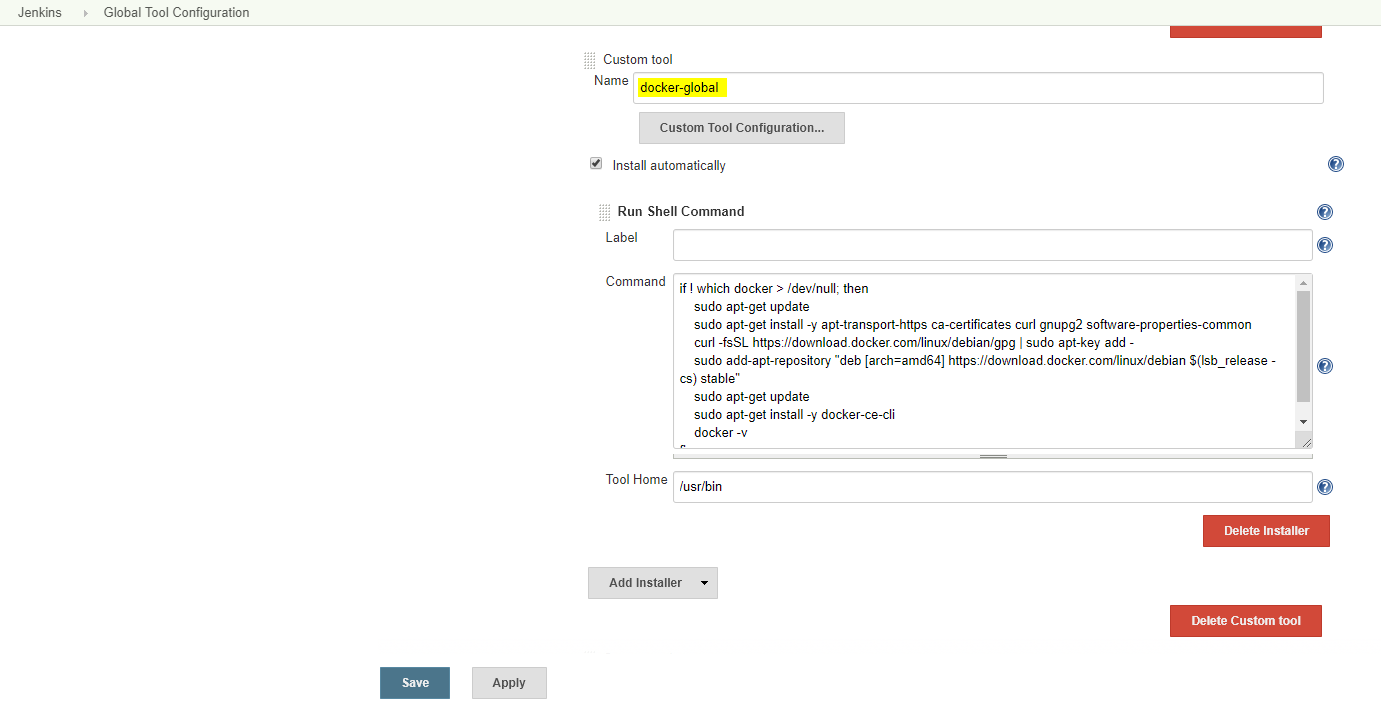The height and width of the screenshot is (708, 1381).
Task: Click the Command box scroll-down arrow
Action: 1303,421
